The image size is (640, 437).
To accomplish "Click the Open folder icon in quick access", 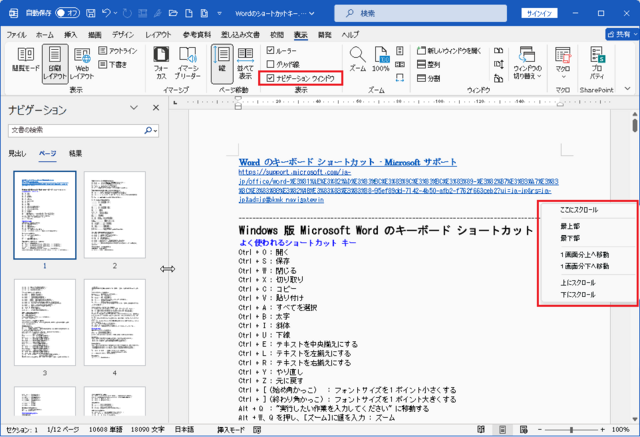I will coord(173,13).
